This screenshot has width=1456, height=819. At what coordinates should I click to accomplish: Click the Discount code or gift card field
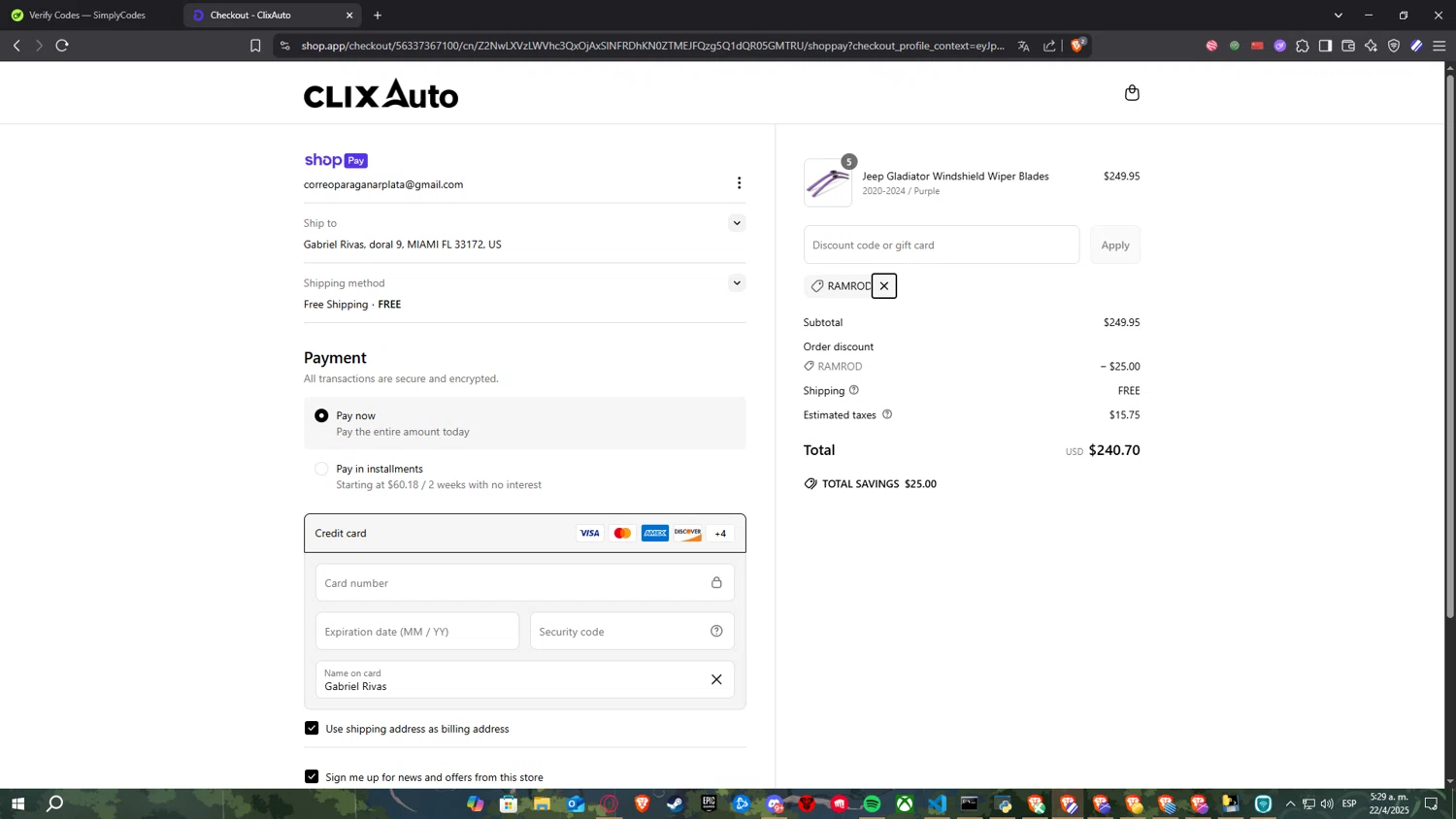pos(942,245)
